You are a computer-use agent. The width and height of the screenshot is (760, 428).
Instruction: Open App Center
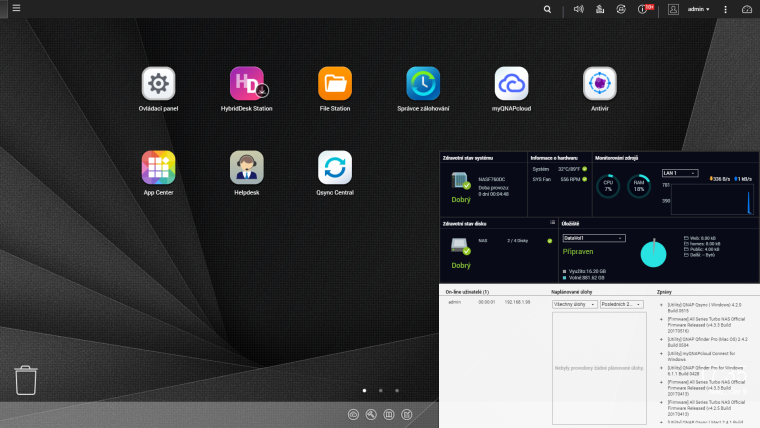[158, 173]
